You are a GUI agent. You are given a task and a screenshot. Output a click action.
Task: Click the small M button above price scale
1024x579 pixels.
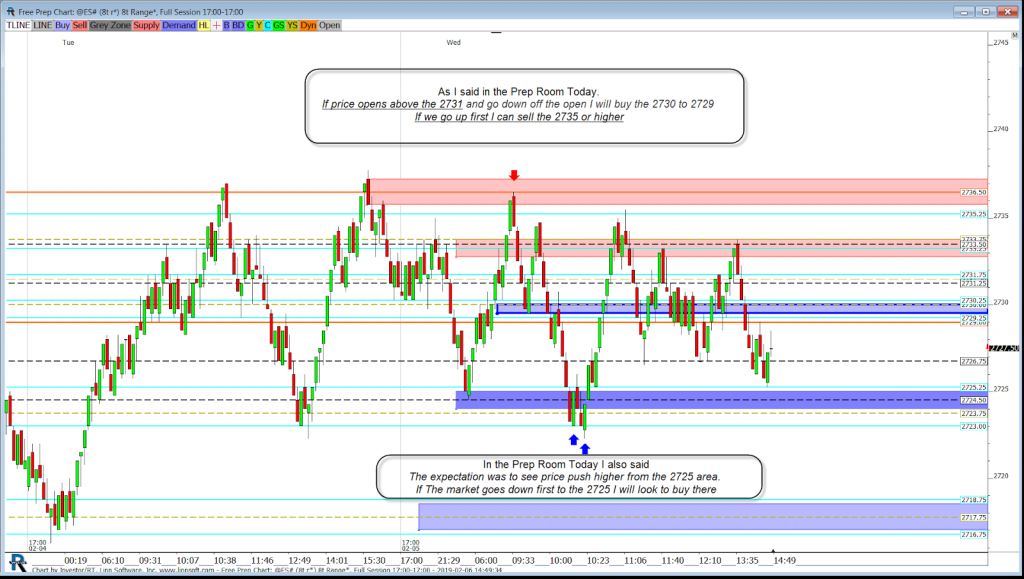click(x=1015, y=35)
